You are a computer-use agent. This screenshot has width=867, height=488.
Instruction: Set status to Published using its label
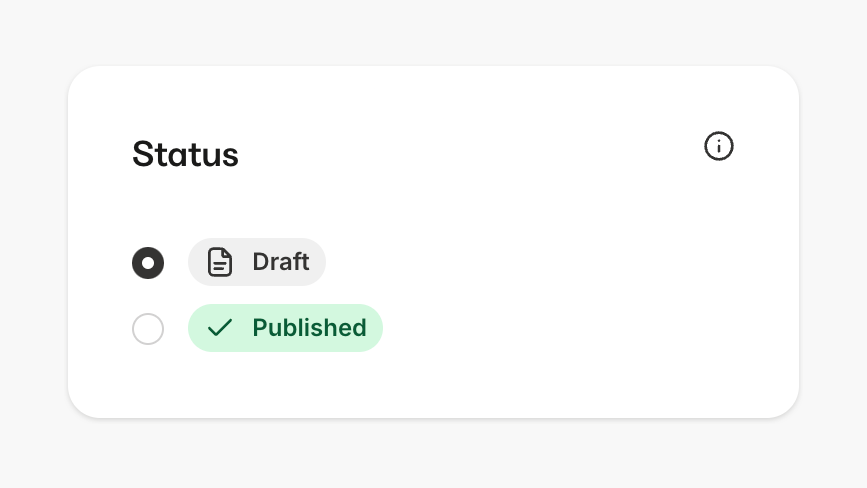309,328
